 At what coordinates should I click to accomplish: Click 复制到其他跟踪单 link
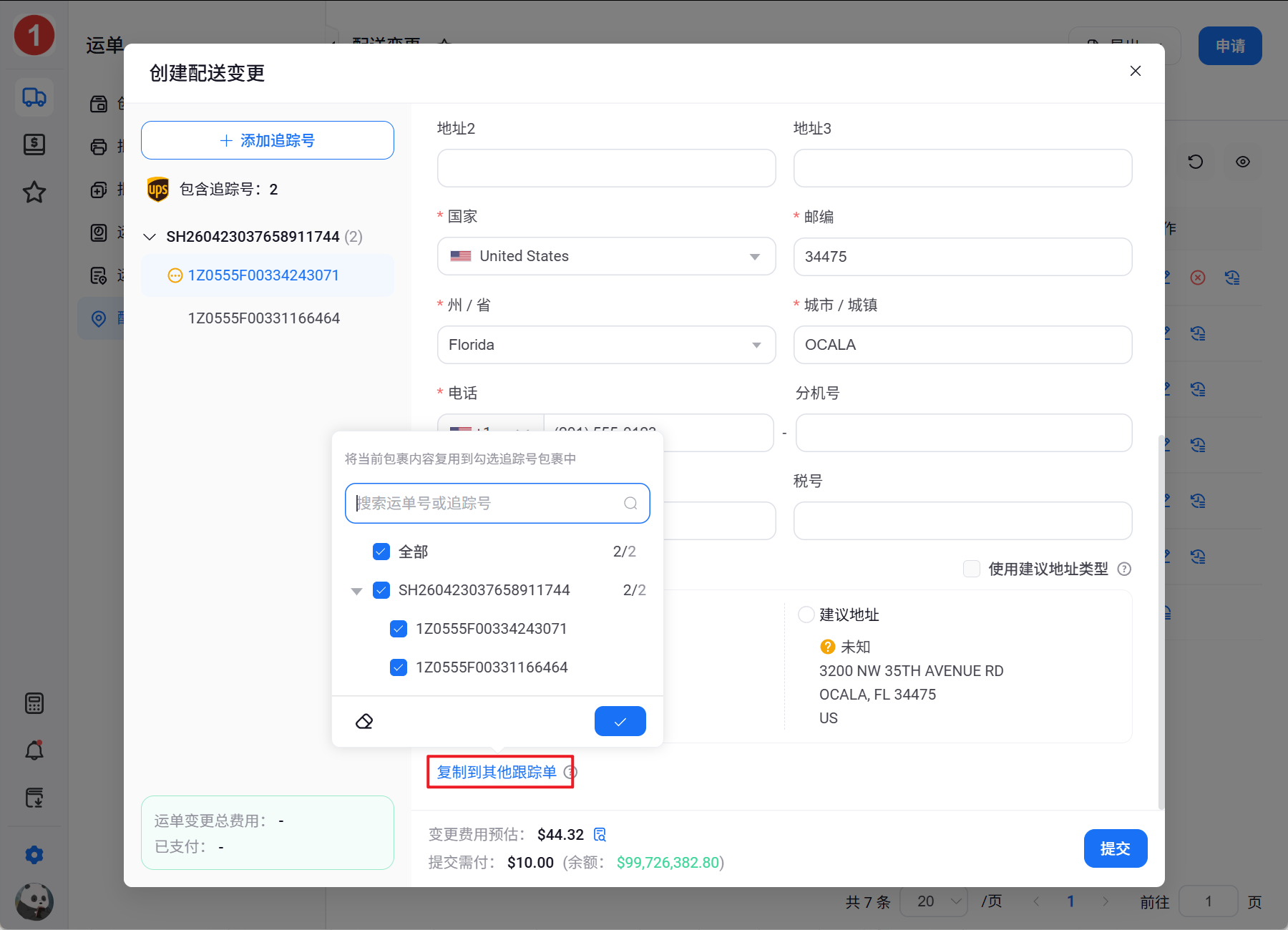click(497, 772)
